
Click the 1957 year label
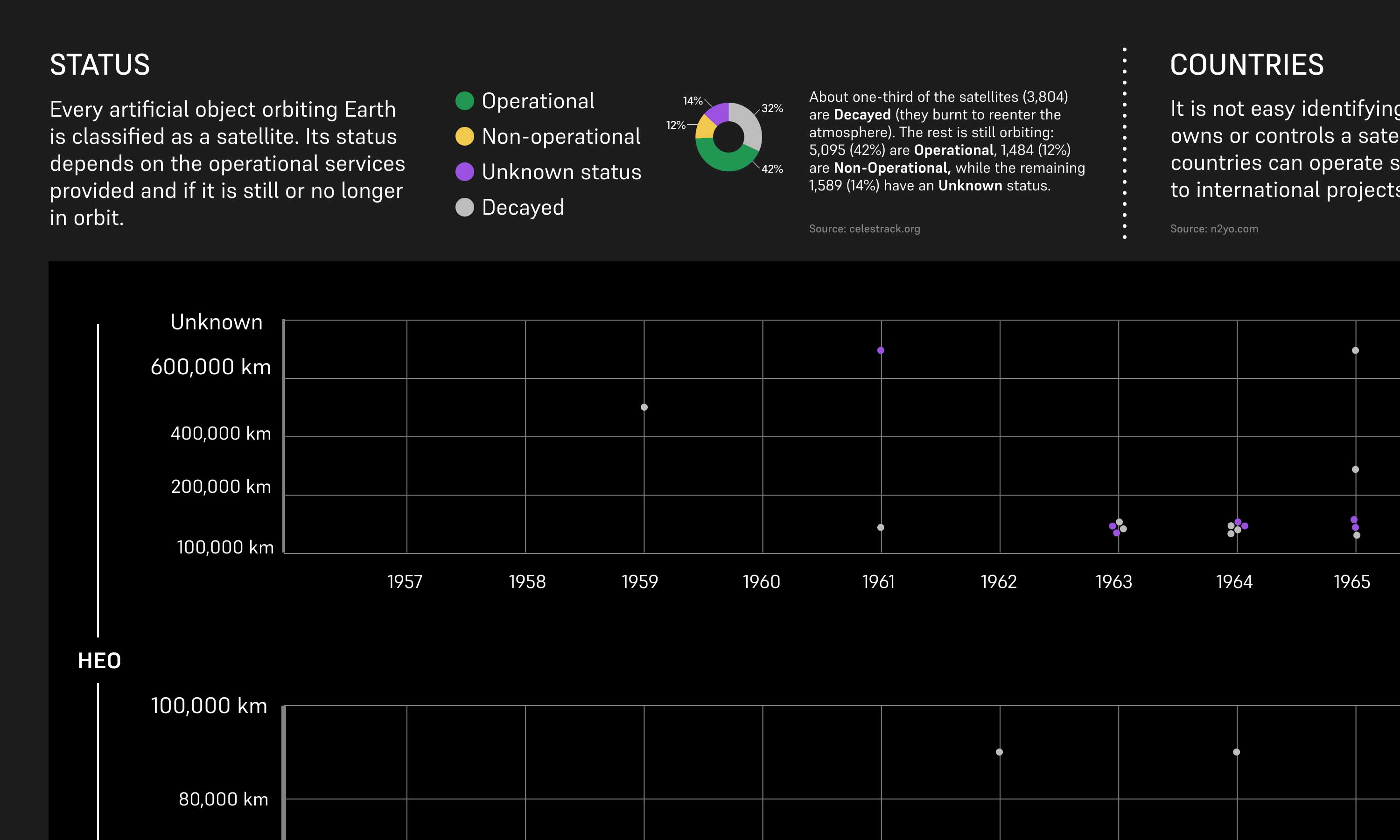(405, 582)
